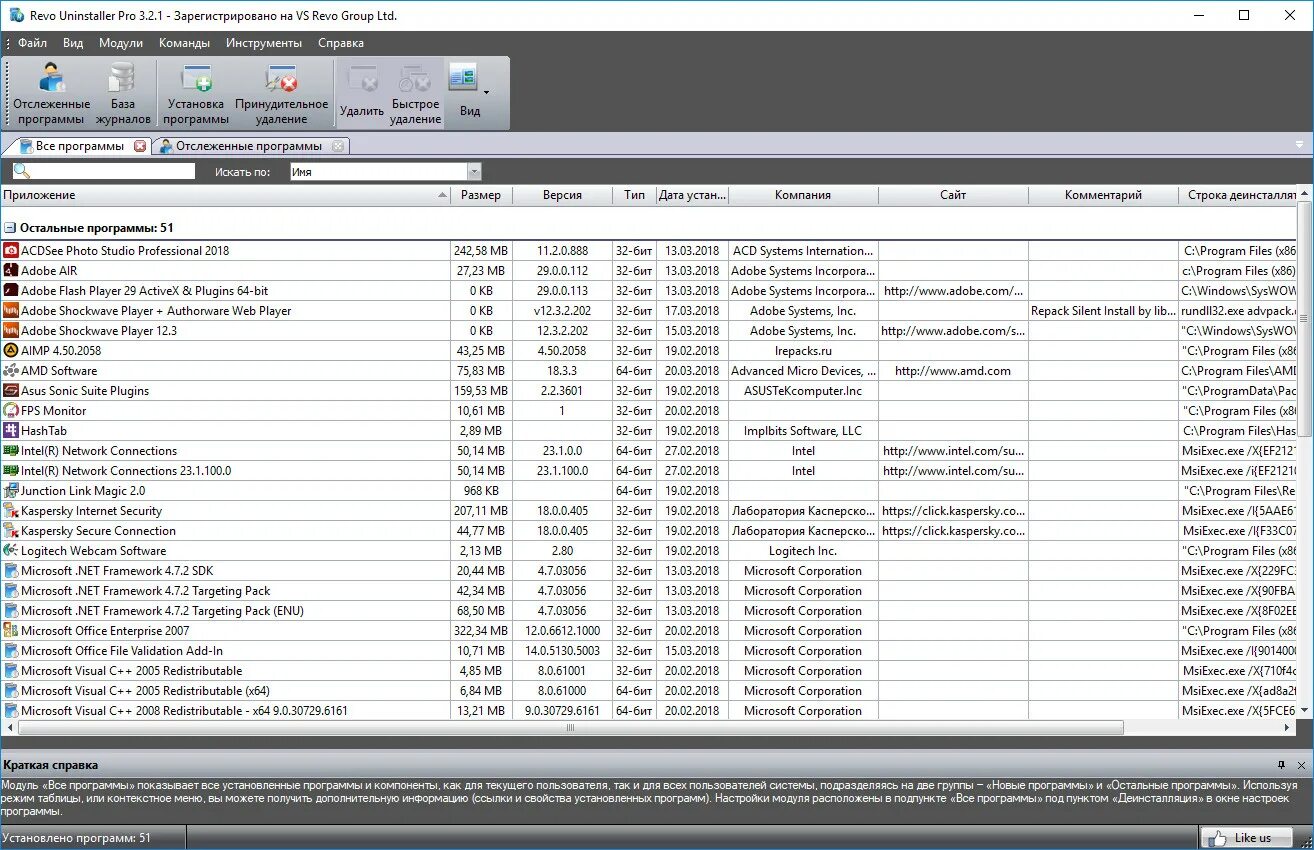Click the HashTab program icon
This screenshot has width=1314, height=850.
coord(11,431)
